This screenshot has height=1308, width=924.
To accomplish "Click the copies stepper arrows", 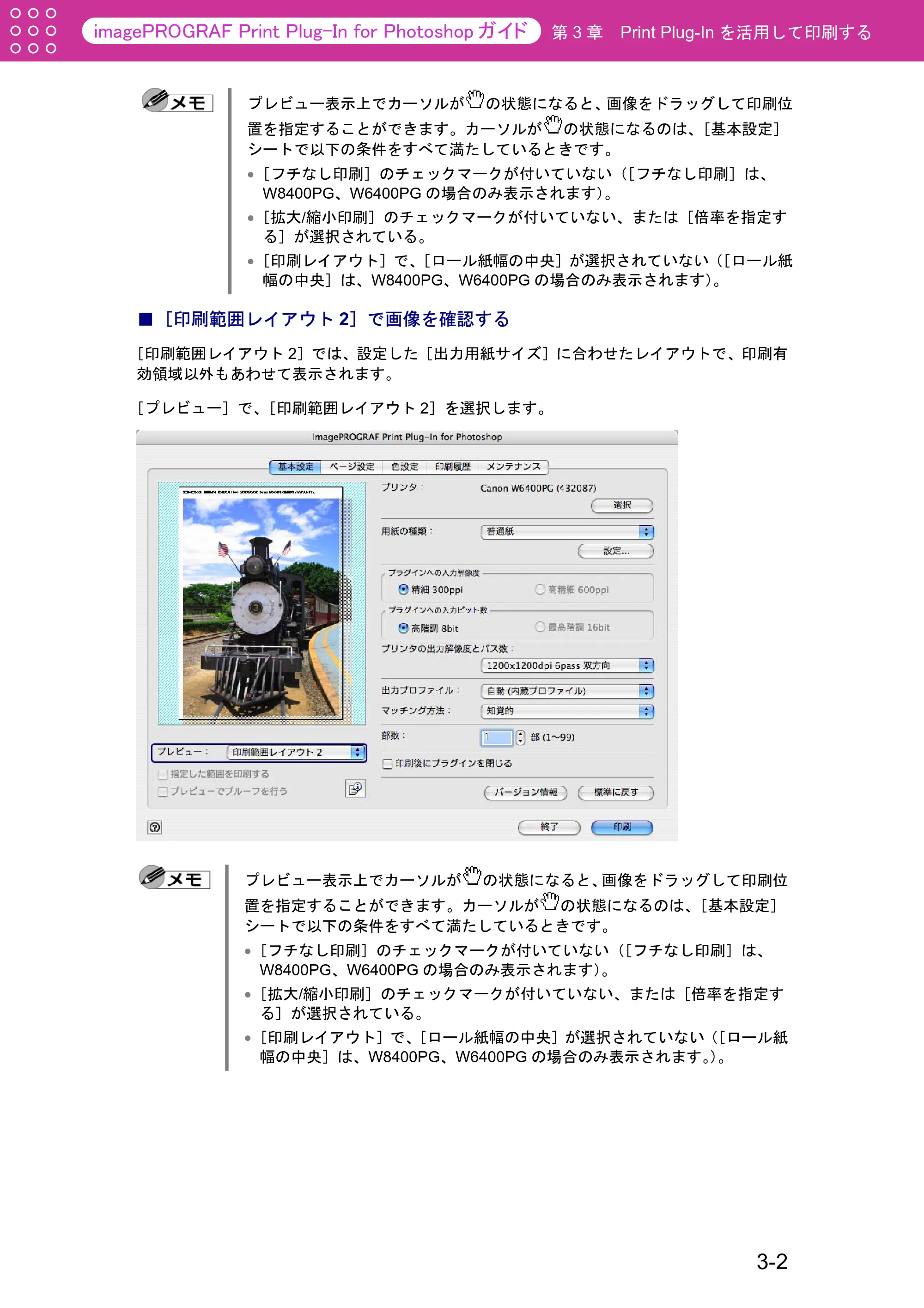I will click(x=520, y=737).
